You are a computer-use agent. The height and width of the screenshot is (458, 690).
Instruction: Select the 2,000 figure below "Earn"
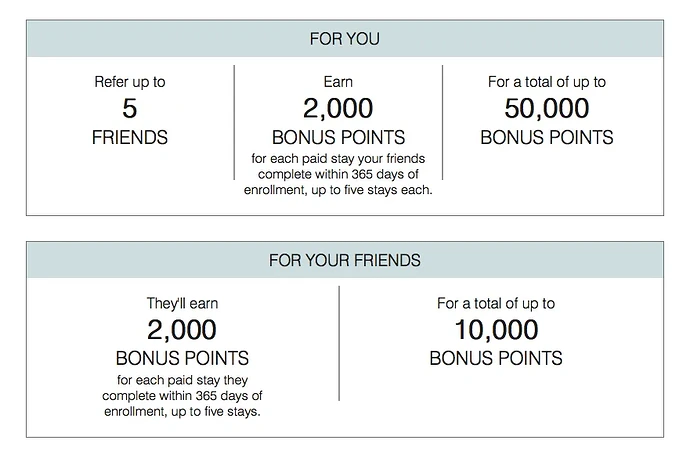[338, 109]
